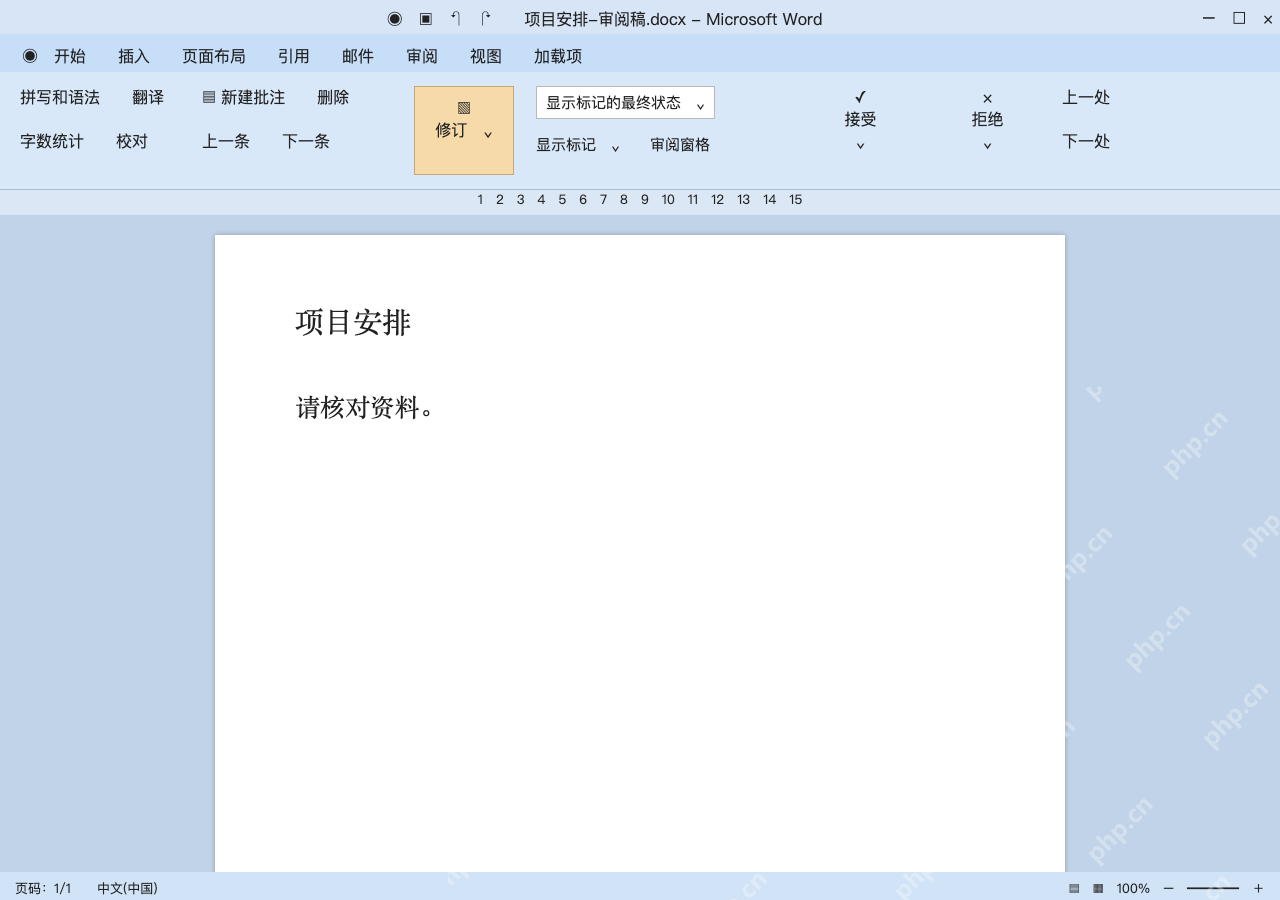1280x900 pixels.
Task: Open the 加载项 tab
Action: 558,56
